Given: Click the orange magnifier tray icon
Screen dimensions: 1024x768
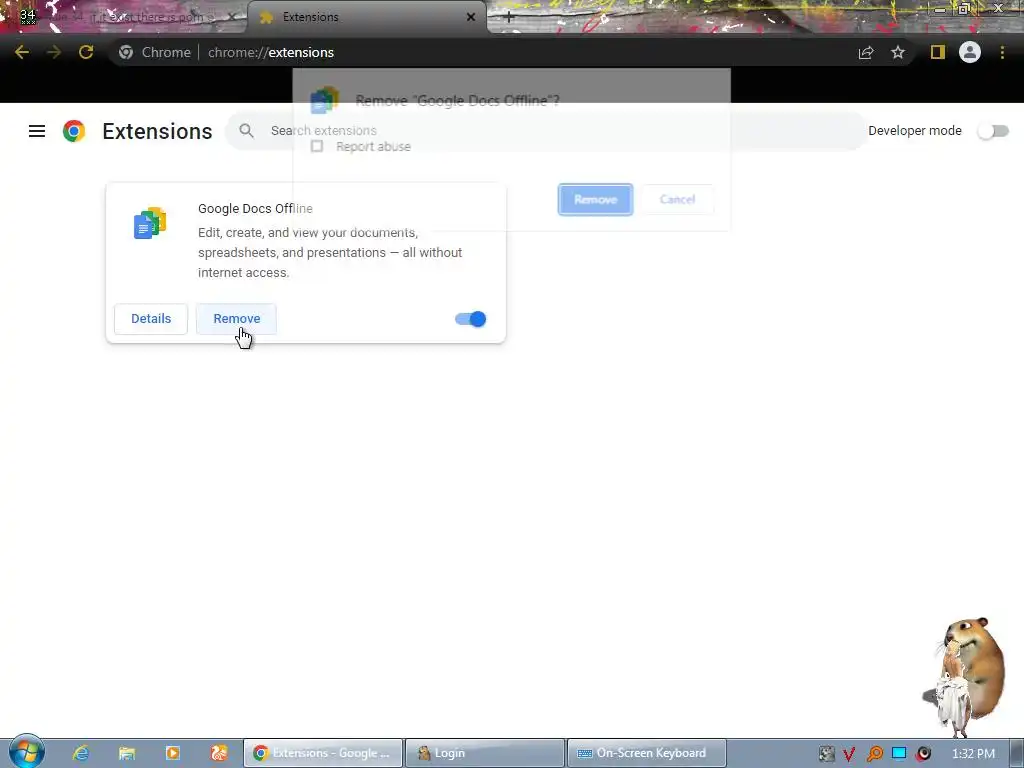Looking at the screenshot, I should pos(874,754).
